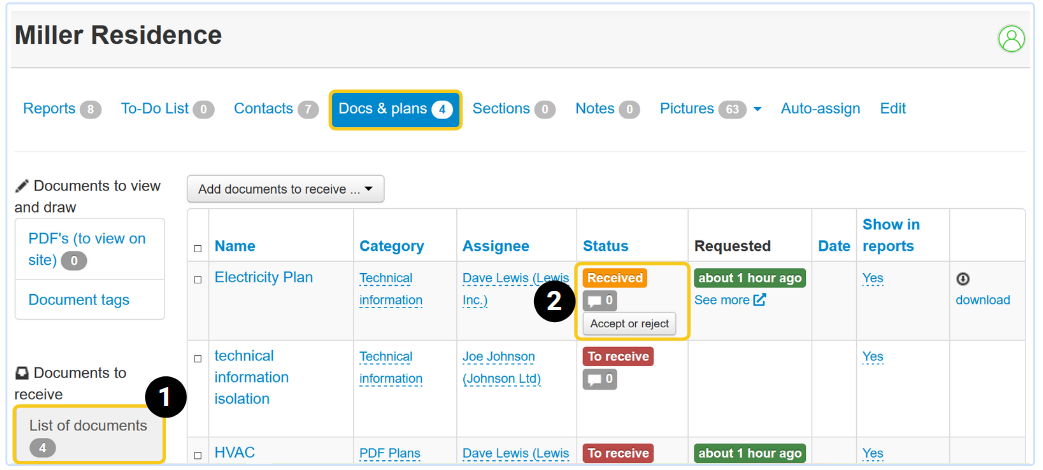Open comments bubble for Electricity Plan
This screenshot has width=1043, height=470.
(600, 300)
